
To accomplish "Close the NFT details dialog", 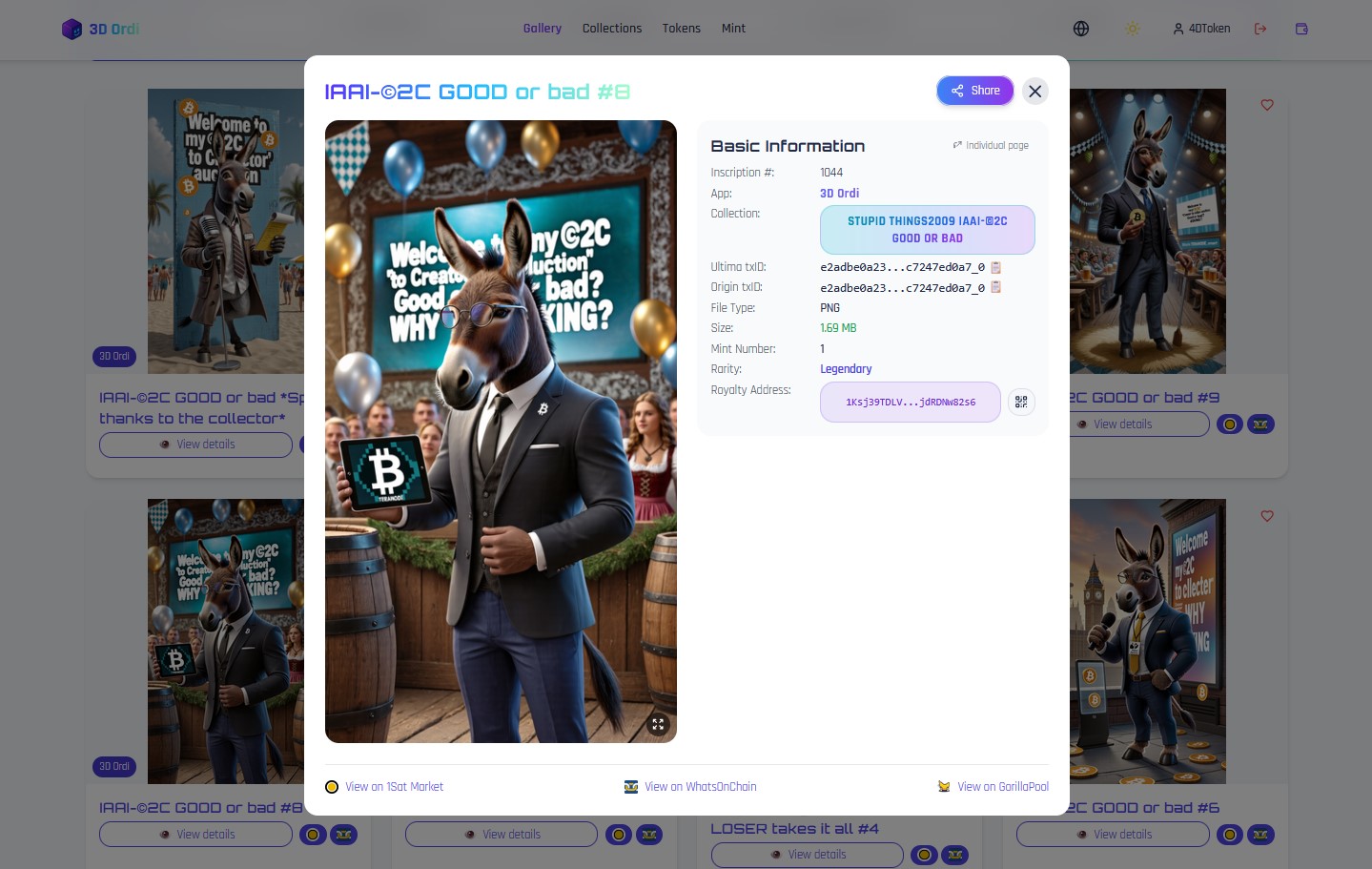I will pos(1034,91).
